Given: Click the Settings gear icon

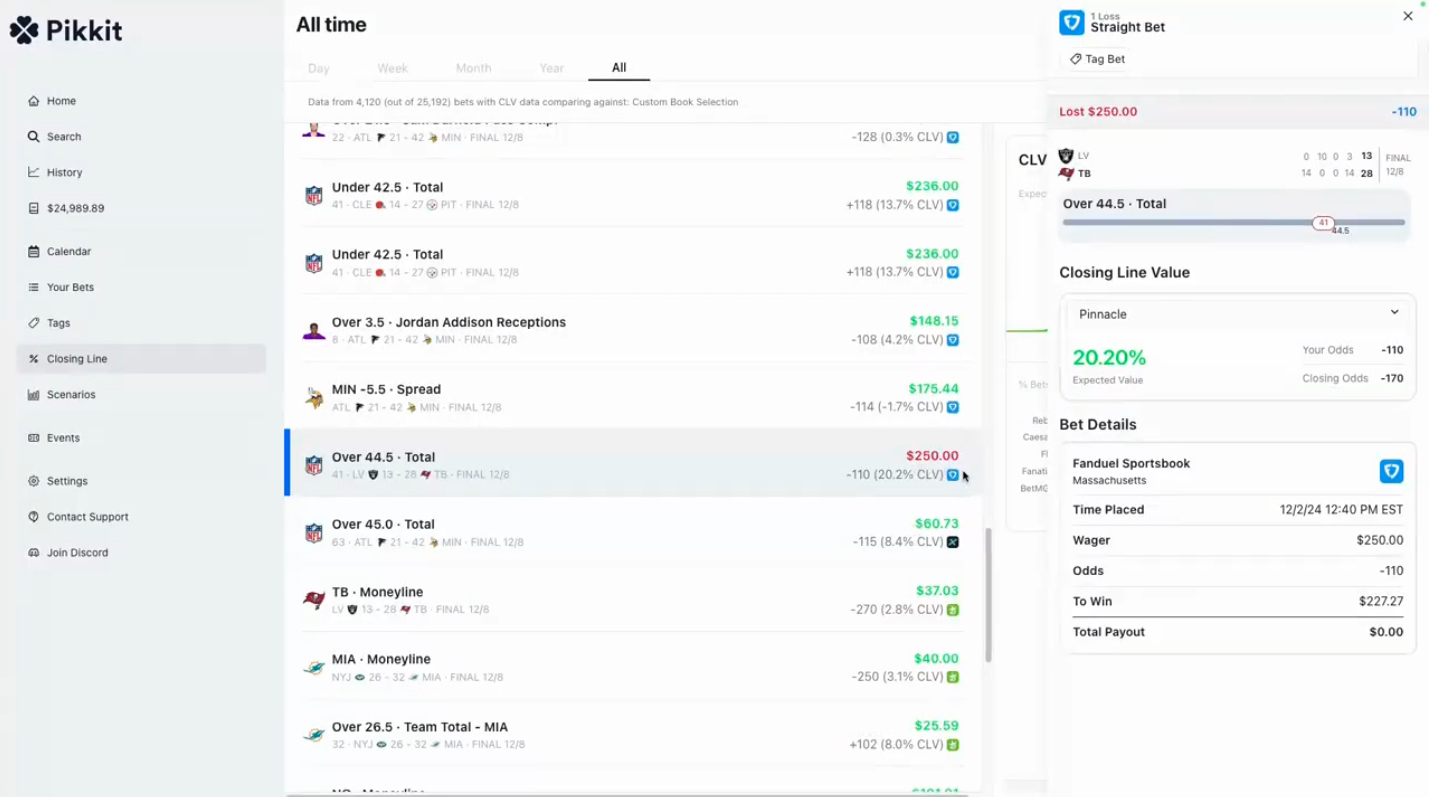Looking at the screenshot, I should 34,481.
